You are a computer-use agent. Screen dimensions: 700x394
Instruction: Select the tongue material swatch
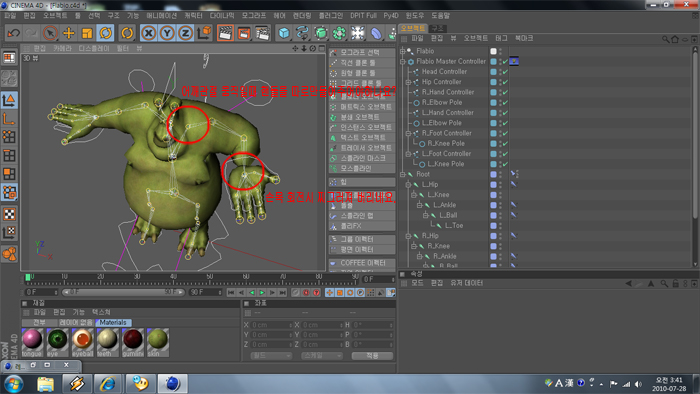pyautogui.click(x=32, y=342)
